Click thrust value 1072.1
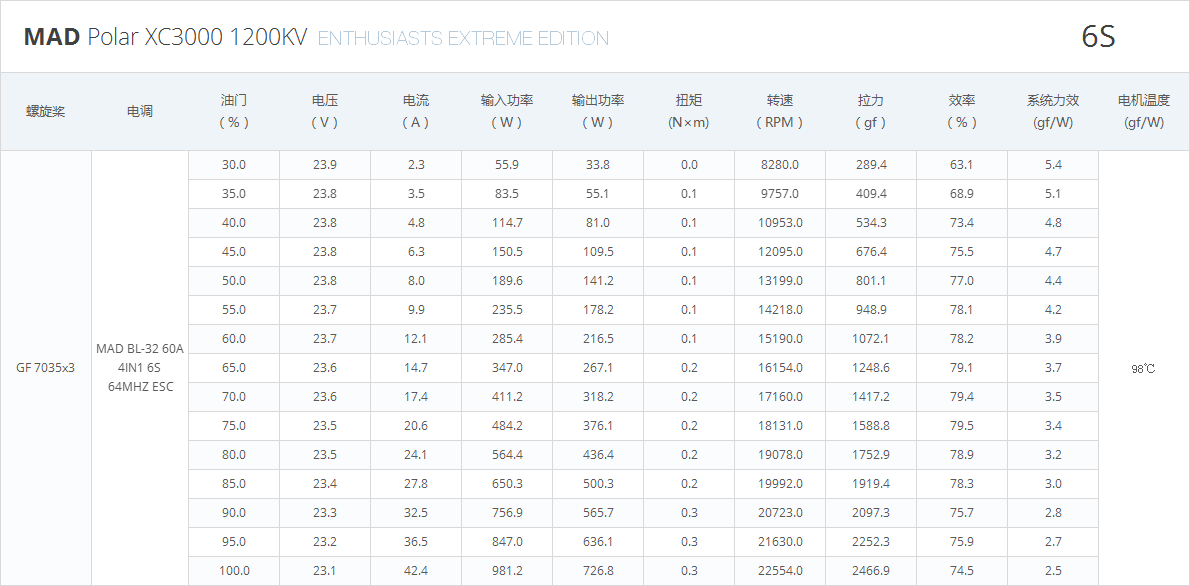This screenshot has width=1190, height=586. 871,339
